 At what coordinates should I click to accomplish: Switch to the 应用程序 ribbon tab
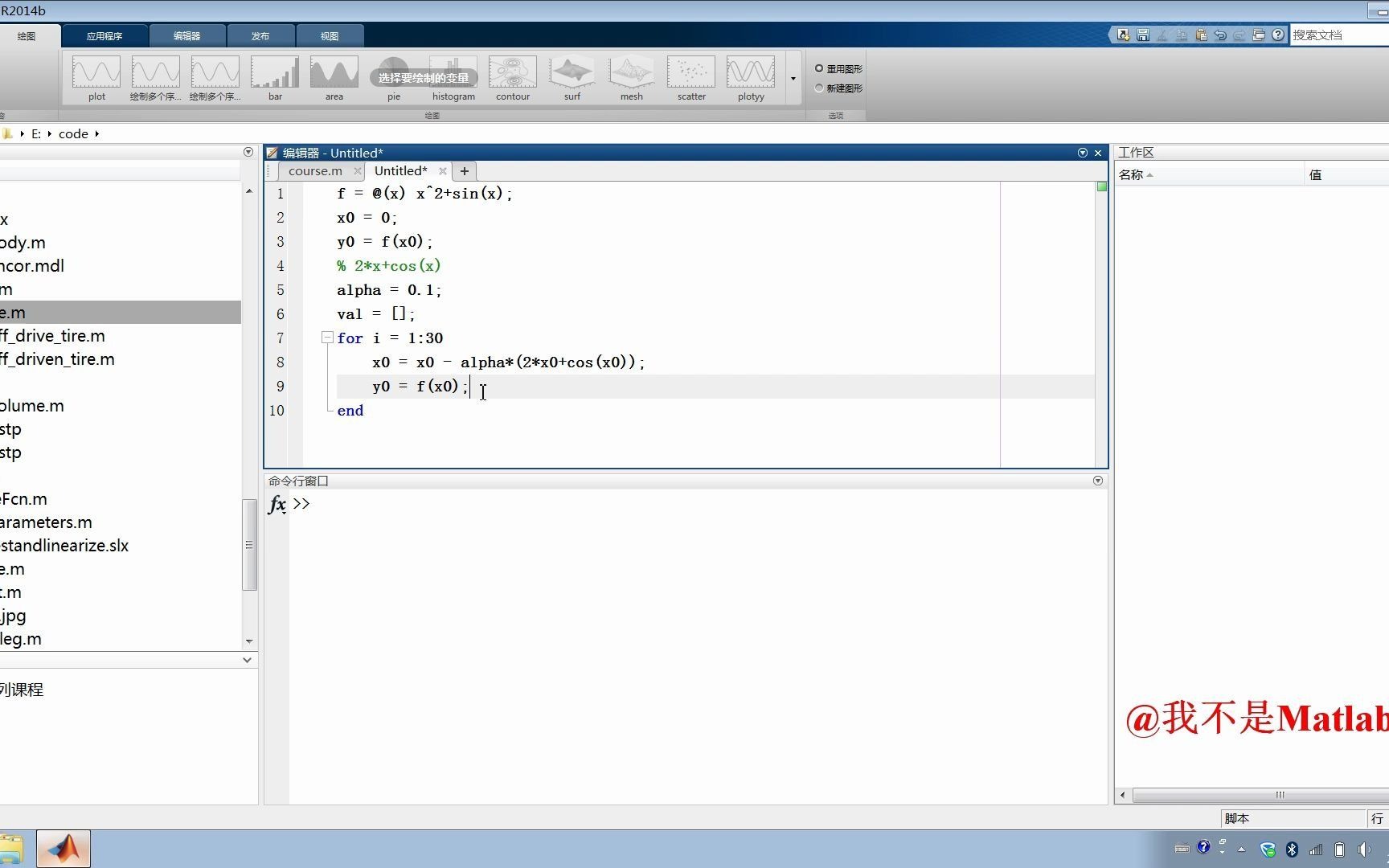click(104, 36)
